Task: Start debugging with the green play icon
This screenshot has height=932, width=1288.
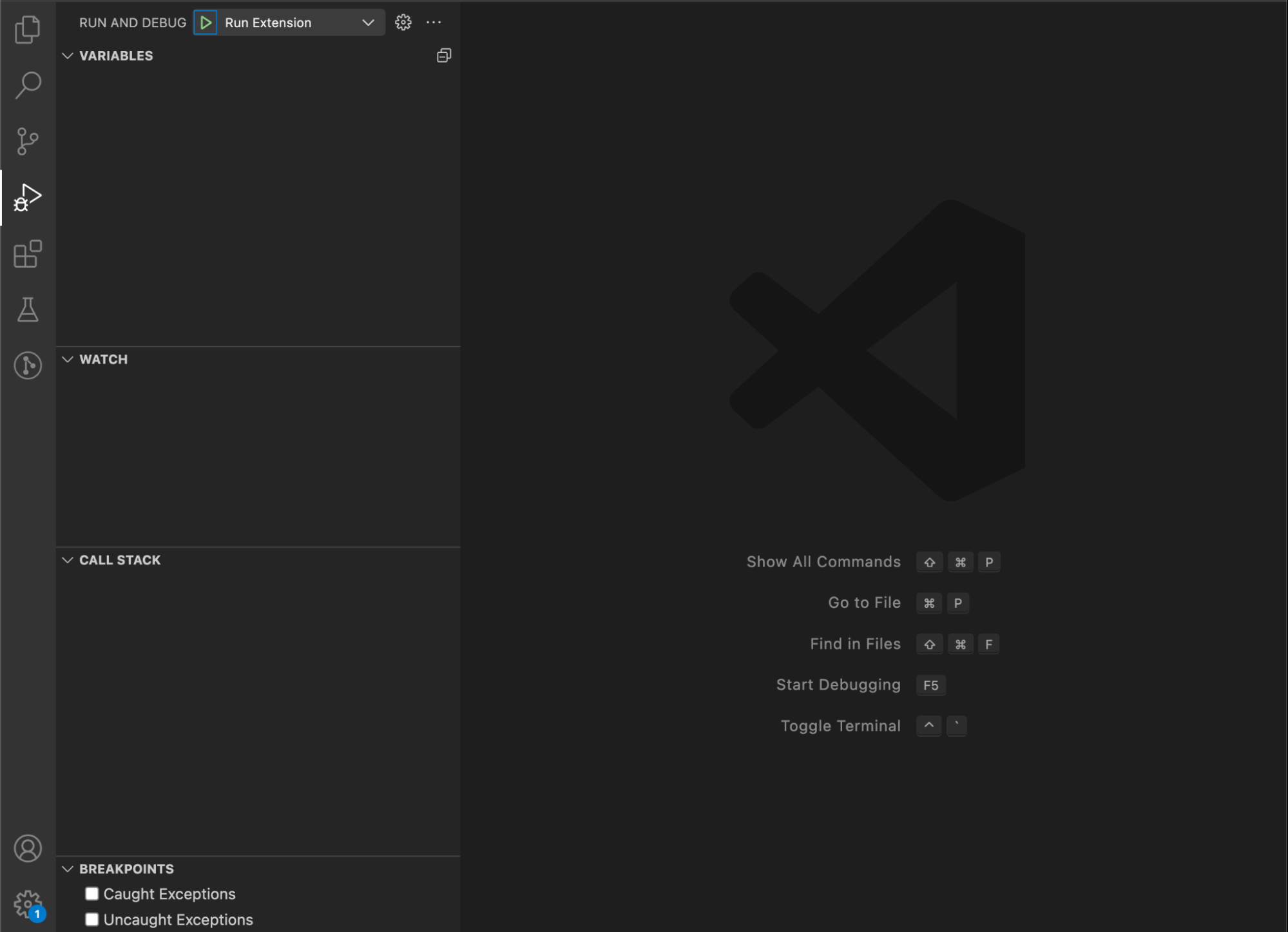Action: [x=206, y=23]
